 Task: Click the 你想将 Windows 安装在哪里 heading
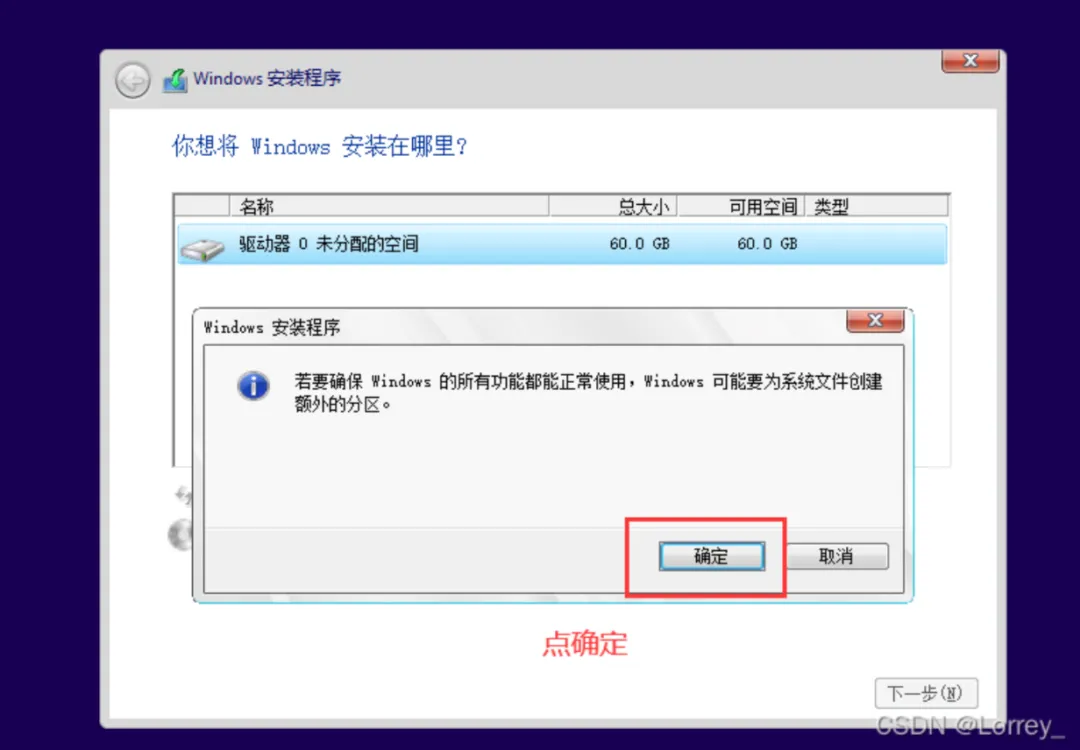320,146
